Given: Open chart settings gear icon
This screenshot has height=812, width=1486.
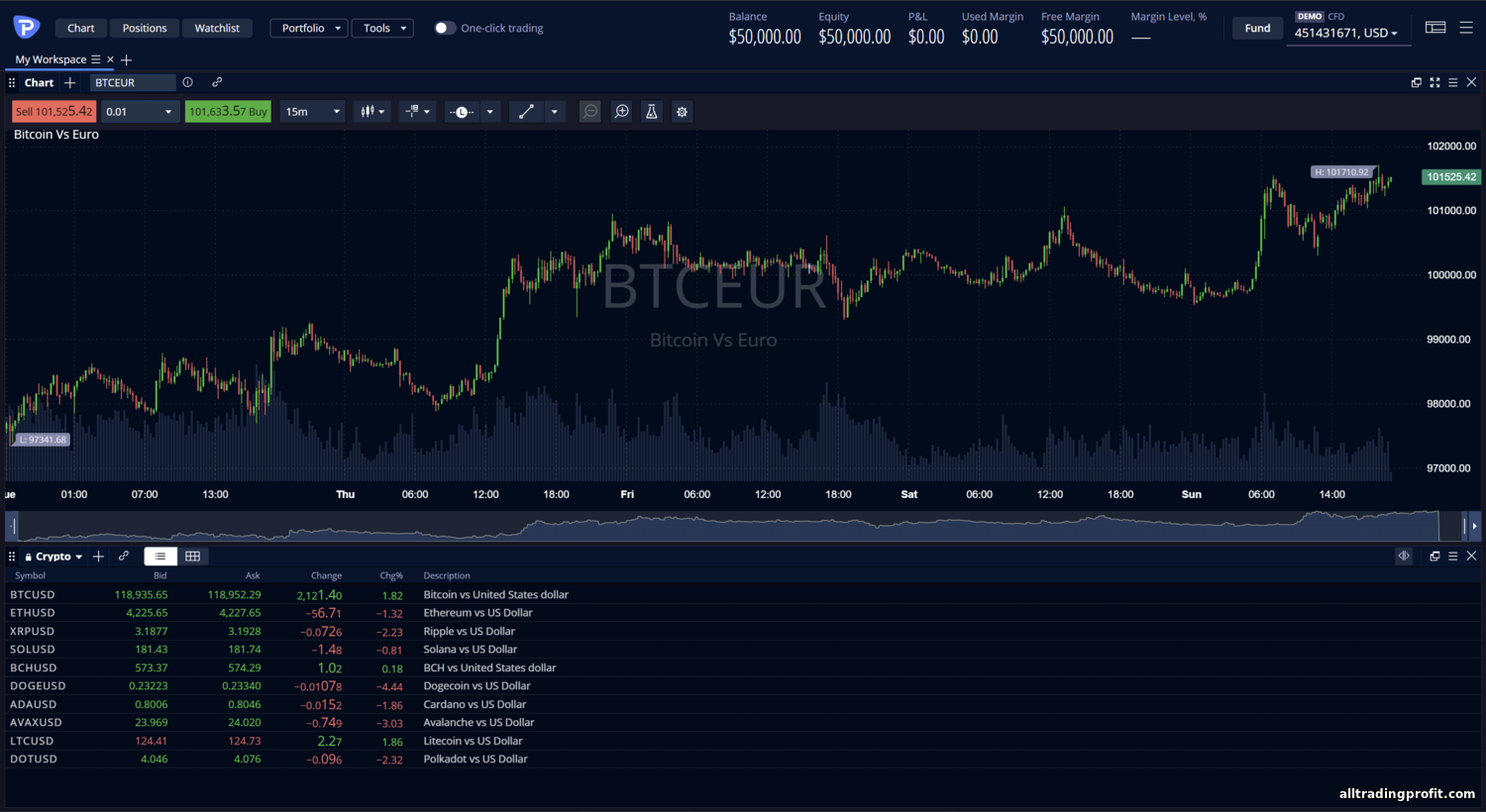Looking at the screenshot, I should (682, 112).
